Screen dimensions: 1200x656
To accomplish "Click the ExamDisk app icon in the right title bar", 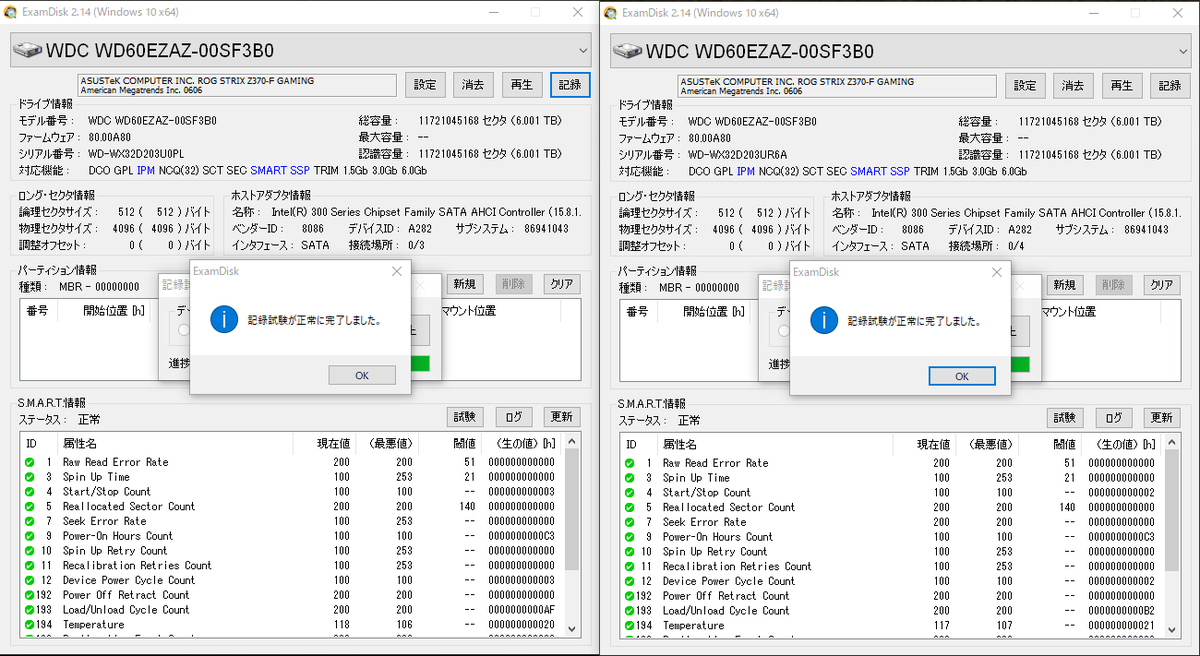I will tap(610, 12).
